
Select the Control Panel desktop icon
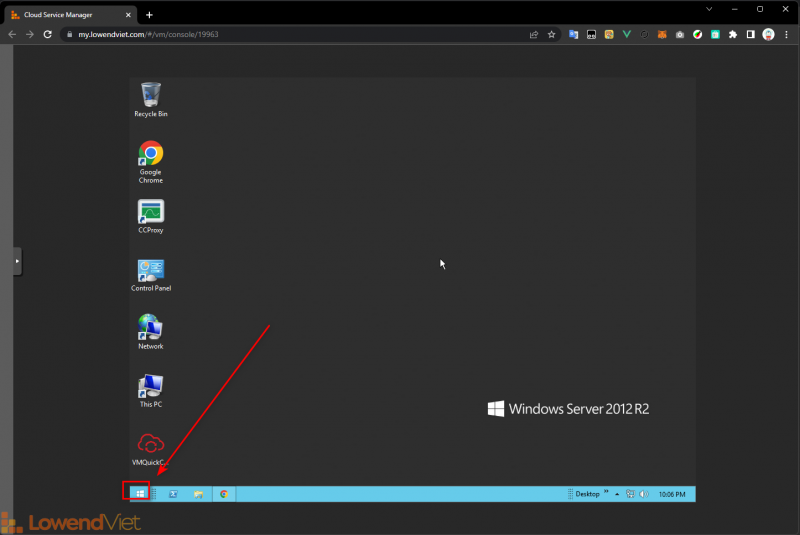point(151,275)
